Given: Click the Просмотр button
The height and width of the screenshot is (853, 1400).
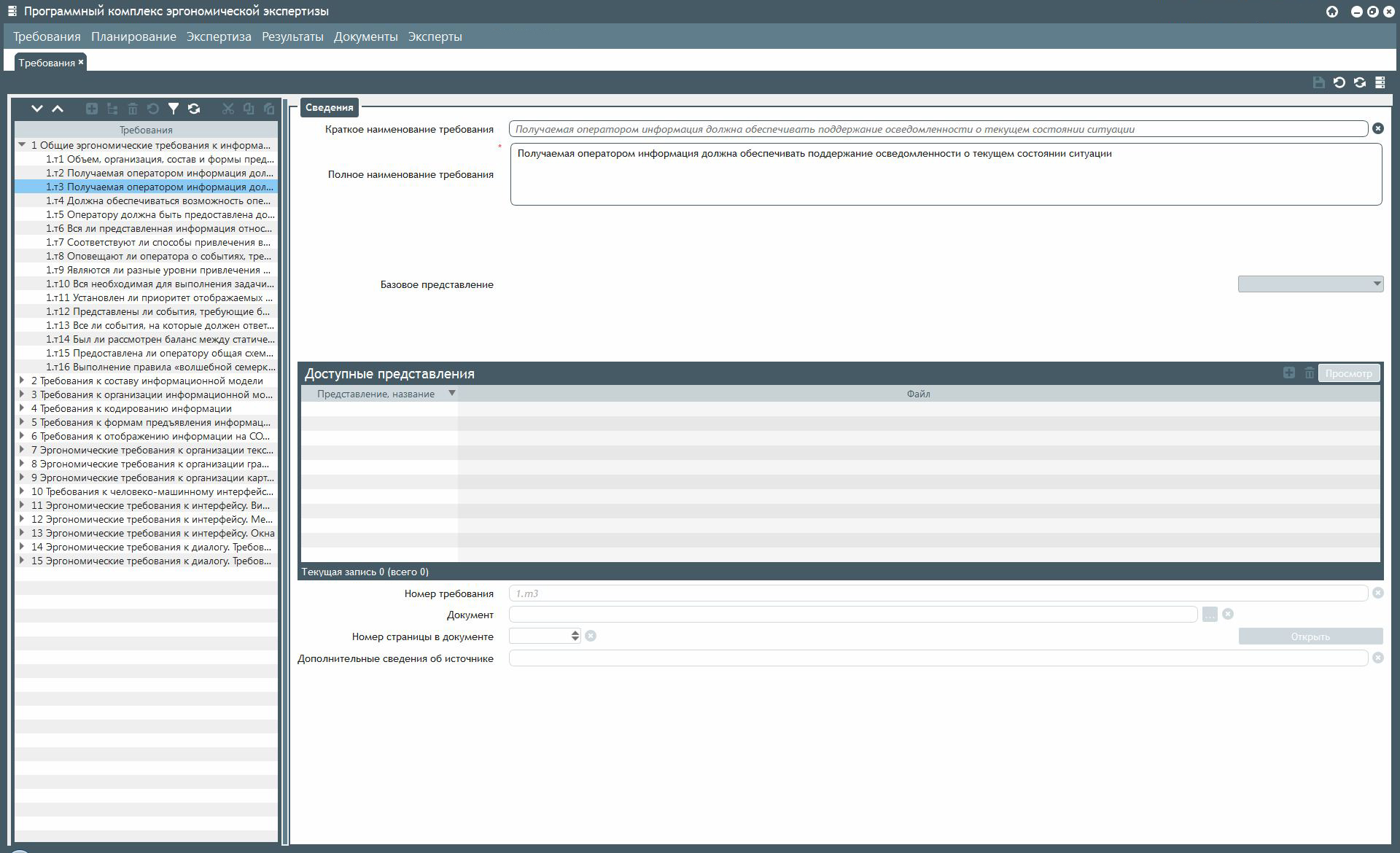Looking at the screenshot, I should pos(1348,373).
